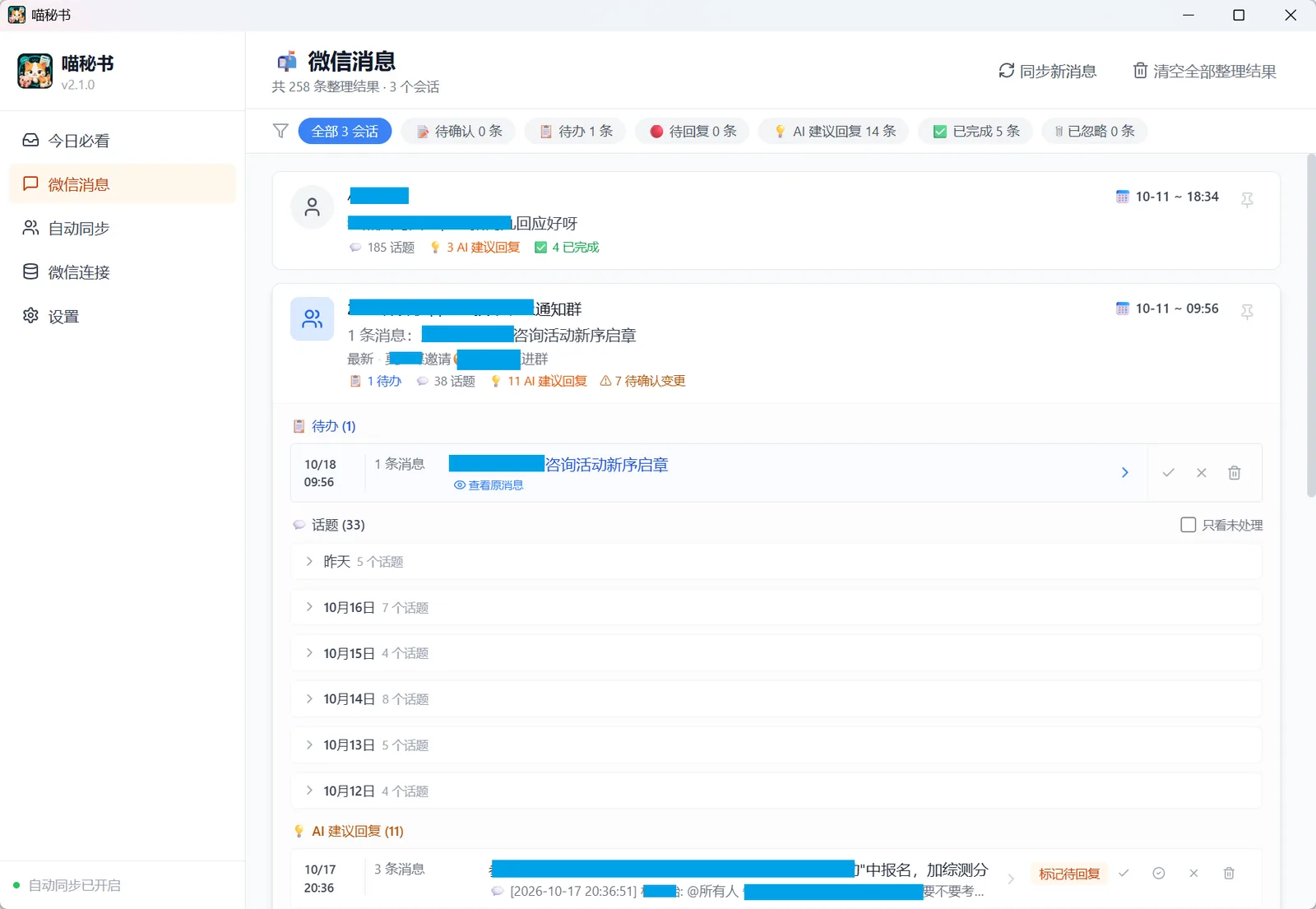Click the vertical scrollbar on the right
Screen dimensions: 1316x909
click(1311, 325)
